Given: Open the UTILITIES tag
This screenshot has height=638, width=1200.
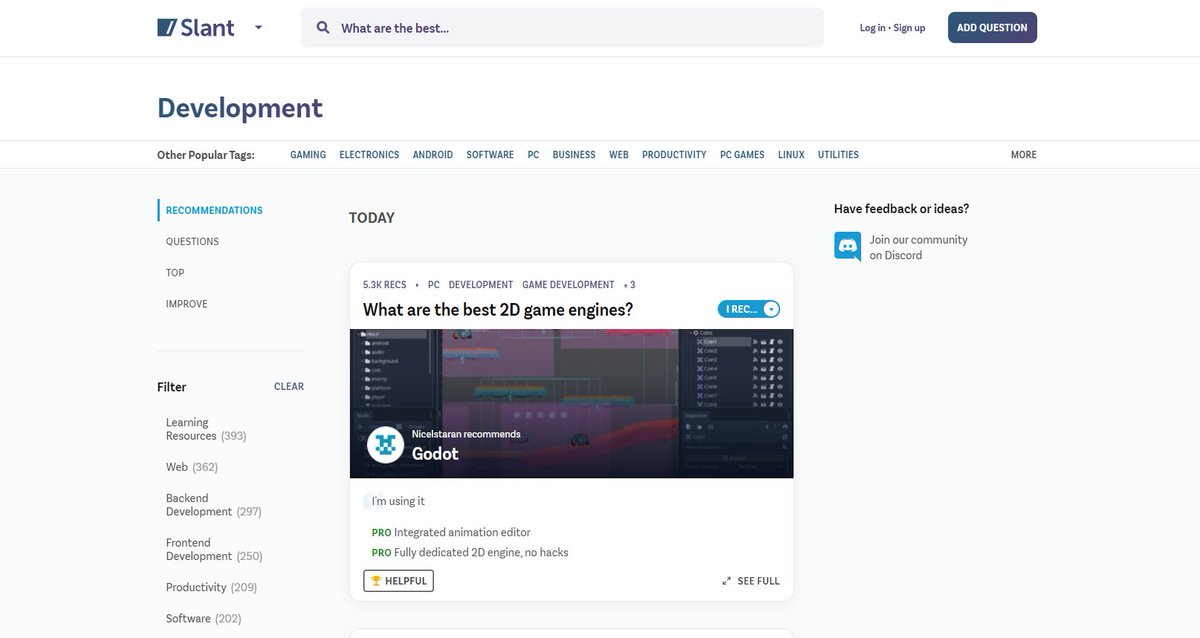Looking at the screenshot, I should click(838, 155).
